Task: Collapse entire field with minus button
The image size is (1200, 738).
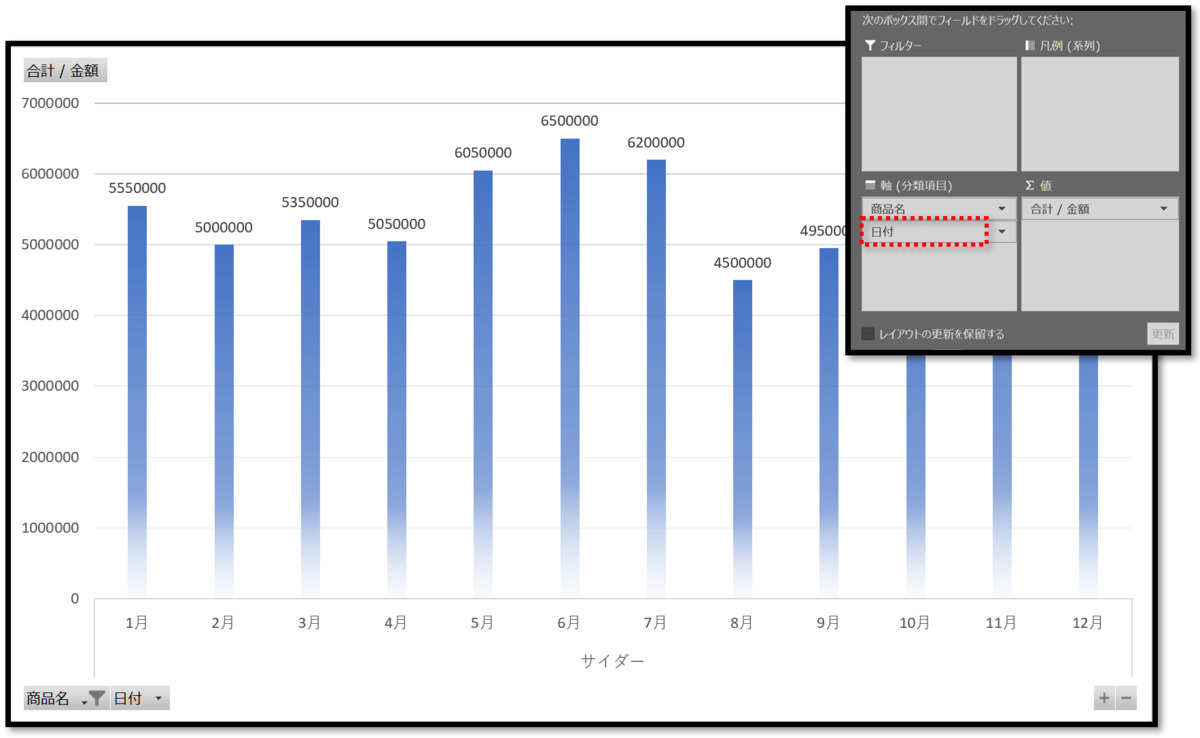Action: (1126, 699)
